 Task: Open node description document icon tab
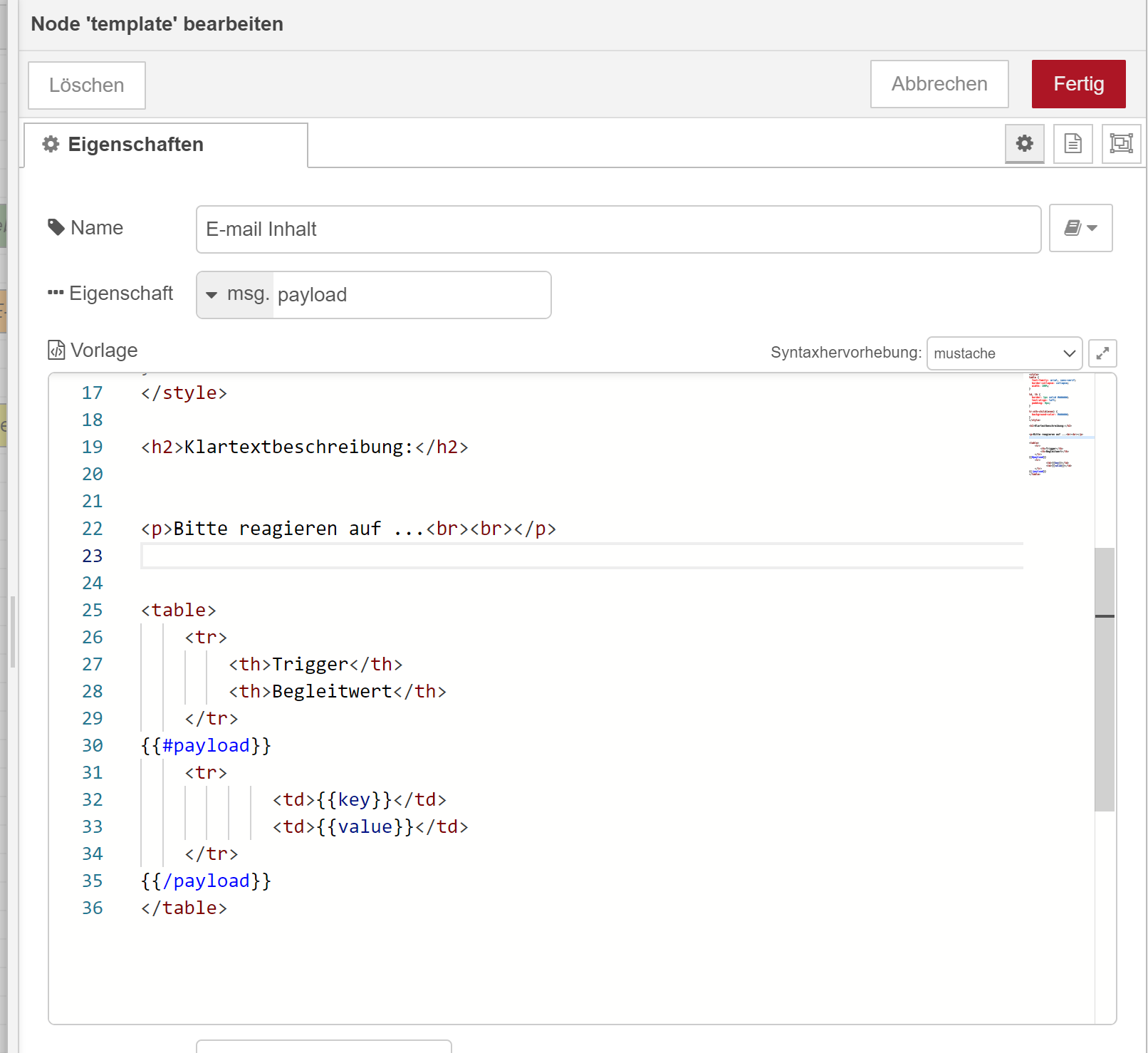click(x=1073, y=143)
